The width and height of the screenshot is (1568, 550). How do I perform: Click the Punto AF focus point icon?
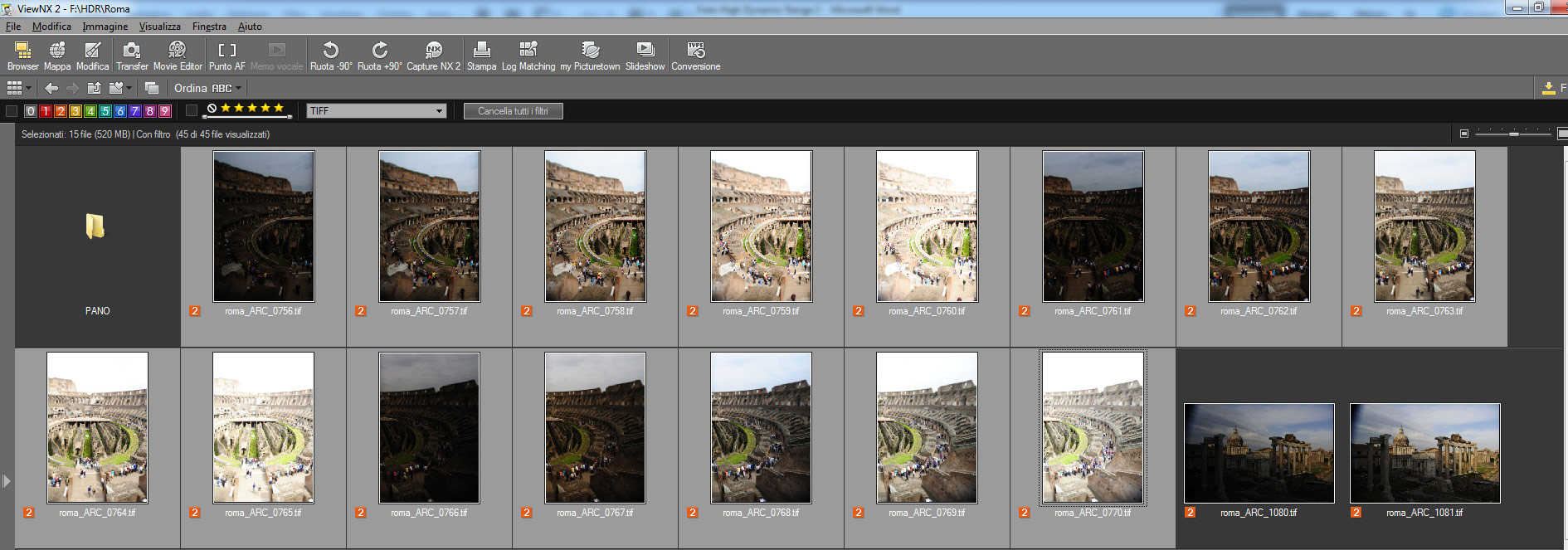coord(226,56)
